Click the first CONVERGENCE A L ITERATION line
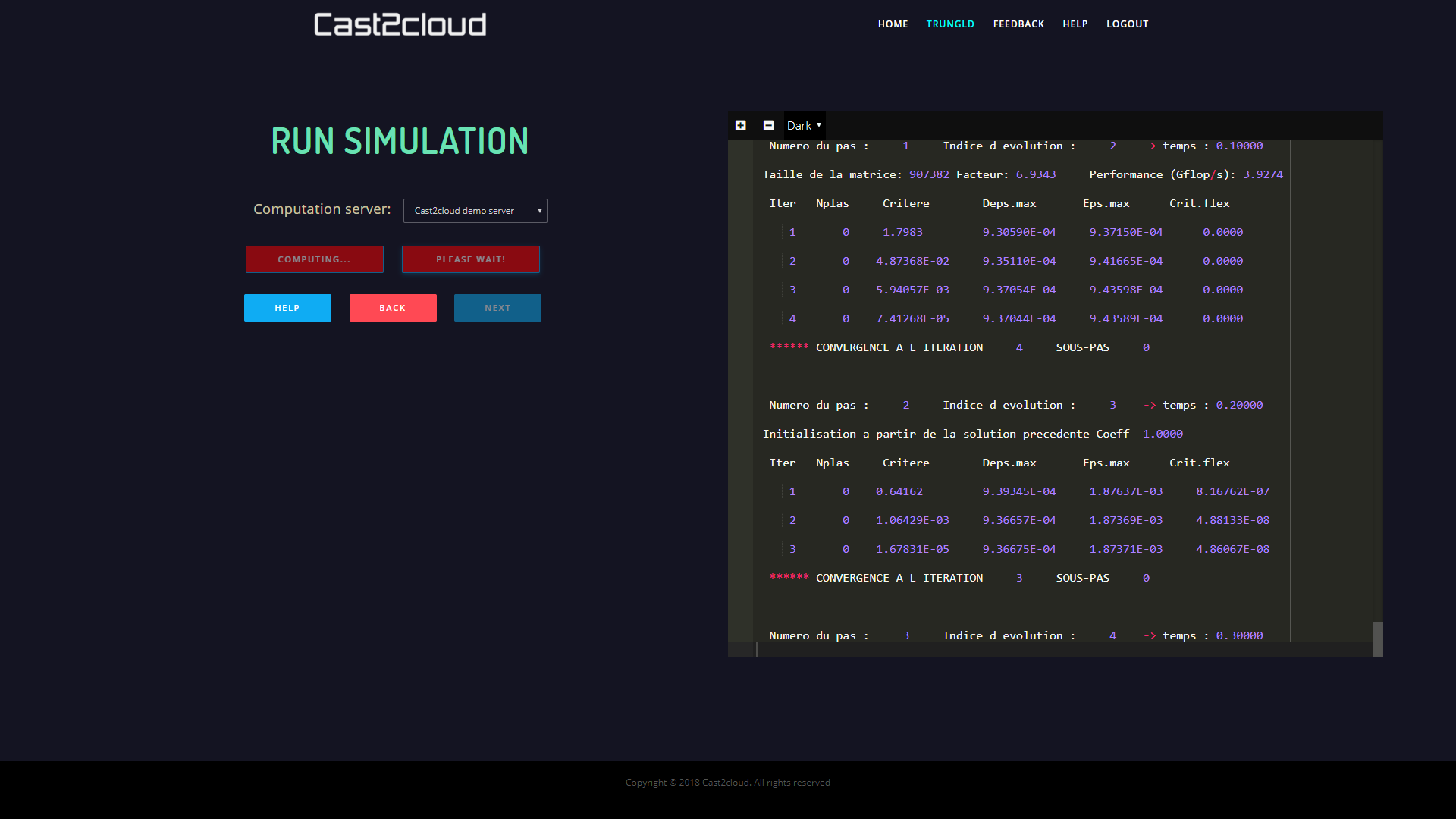Viewport: 1456px width, 819px height. (899, 347)
